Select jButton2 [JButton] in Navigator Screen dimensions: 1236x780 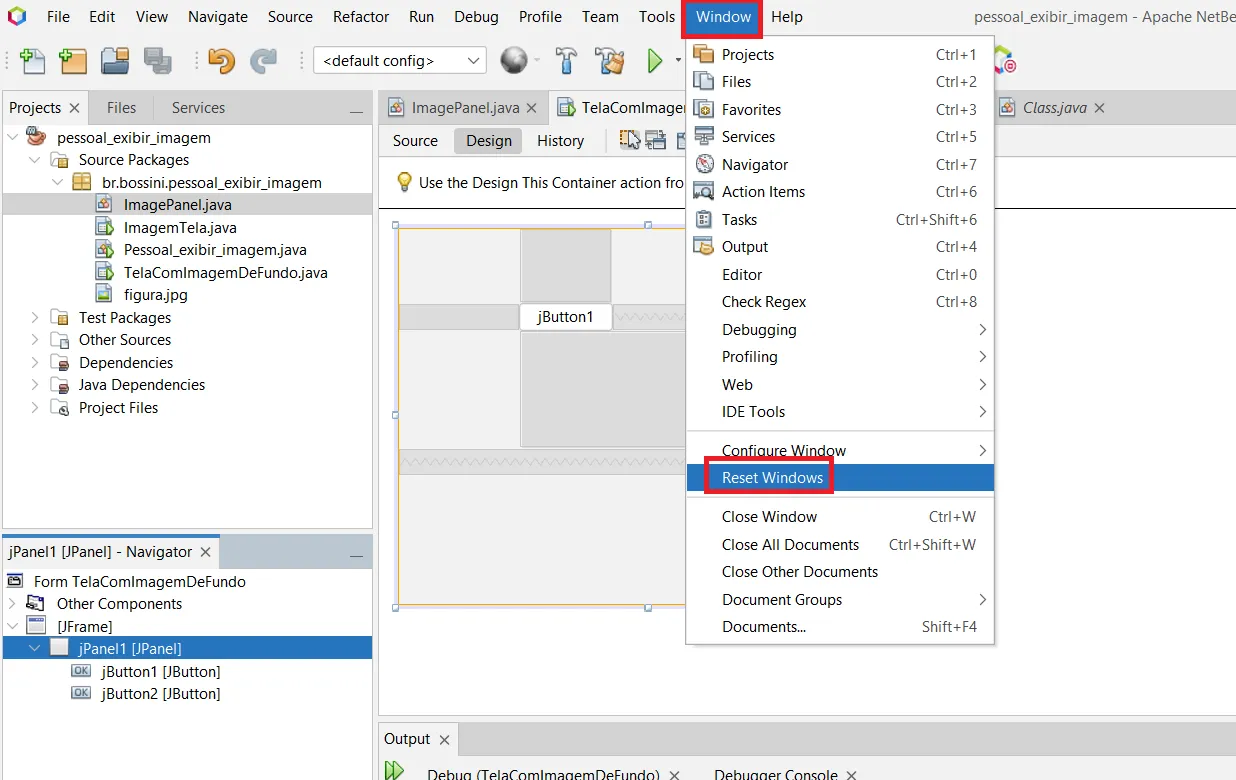(160, 693)
